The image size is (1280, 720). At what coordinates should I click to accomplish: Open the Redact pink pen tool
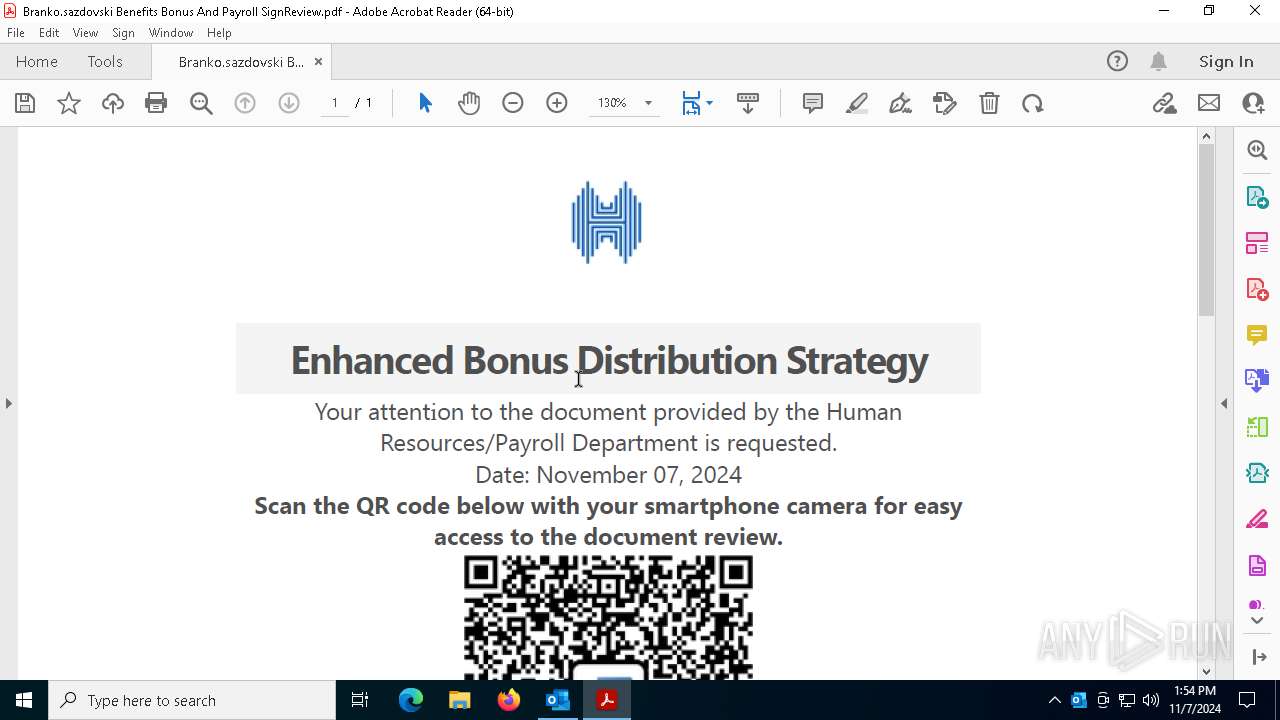click(1257, 519)
